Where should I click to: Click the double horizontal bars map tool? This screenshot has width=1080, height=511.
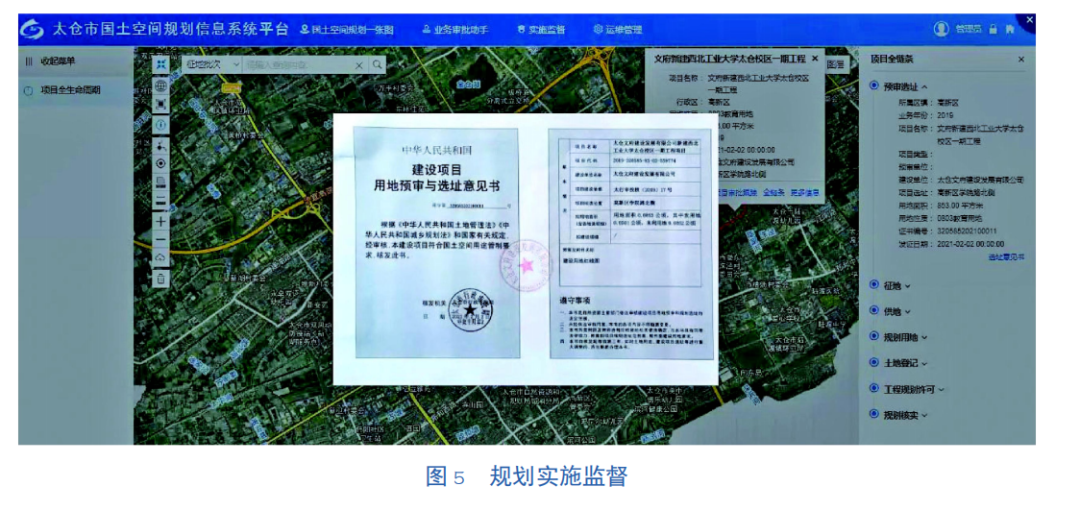coord(160,202)
